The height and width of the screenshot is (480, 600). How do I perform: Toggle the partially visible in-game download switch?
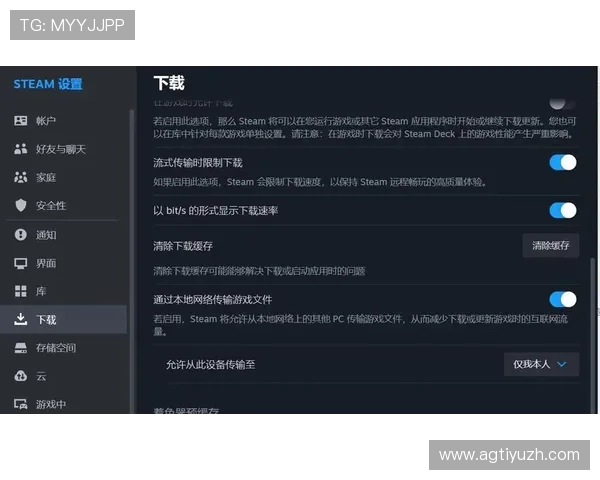[562, 103]
